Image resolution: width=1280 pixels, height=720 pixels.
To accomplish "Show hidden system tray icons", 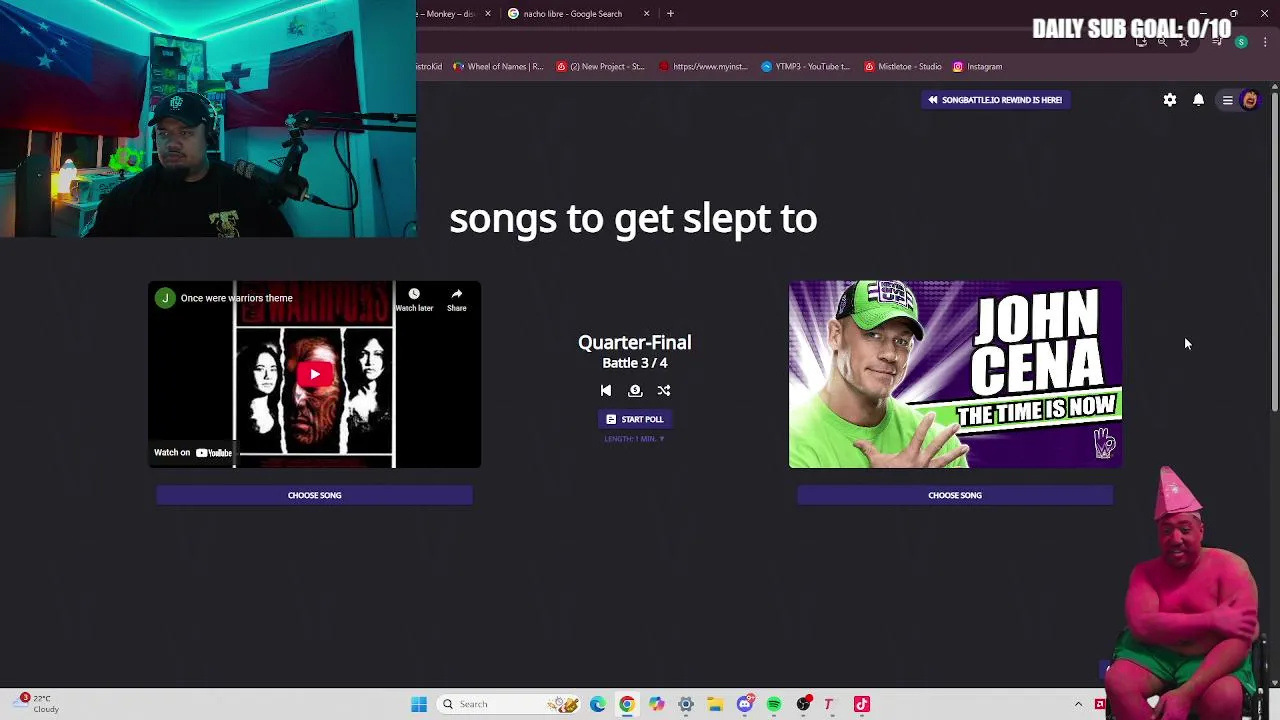I will [1078, 704].
